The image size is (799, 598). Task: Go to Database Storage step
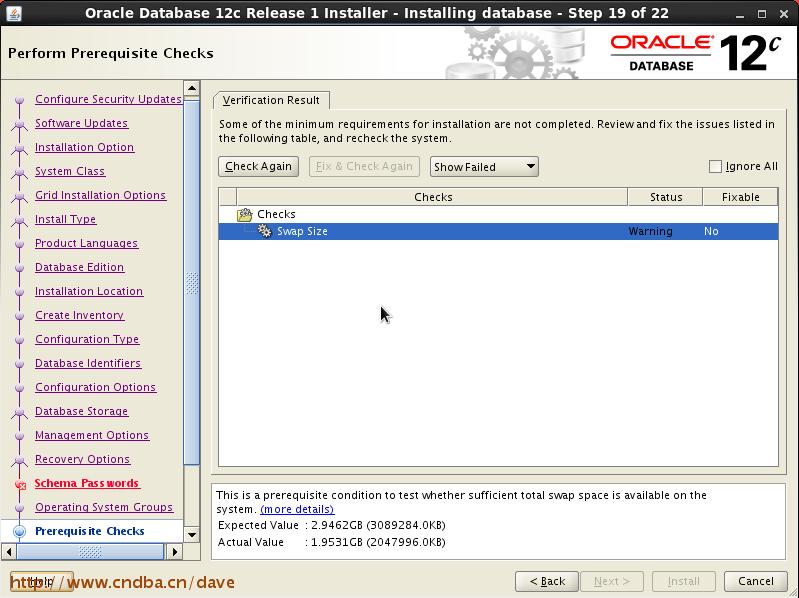click(x=82, y=411)
